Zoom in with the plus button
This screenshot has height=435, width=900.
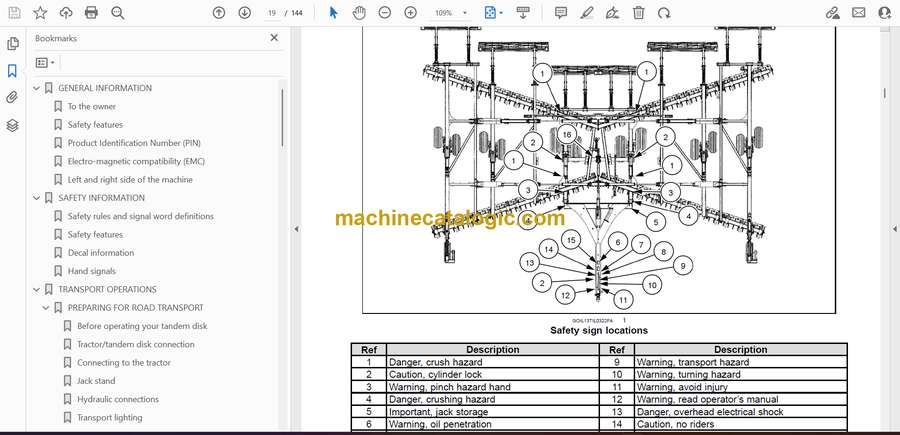pyautogui.click(x=410, y=13)
